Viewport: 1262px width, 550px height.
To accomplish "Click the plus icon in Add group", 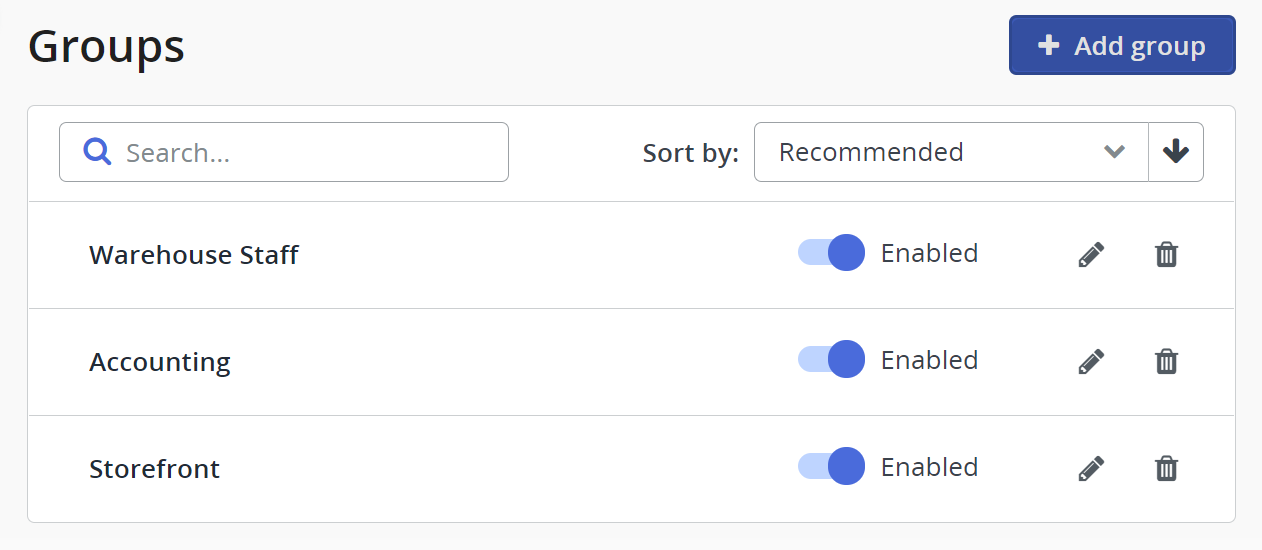I will pyautogui.click(x=1048, y=45).
